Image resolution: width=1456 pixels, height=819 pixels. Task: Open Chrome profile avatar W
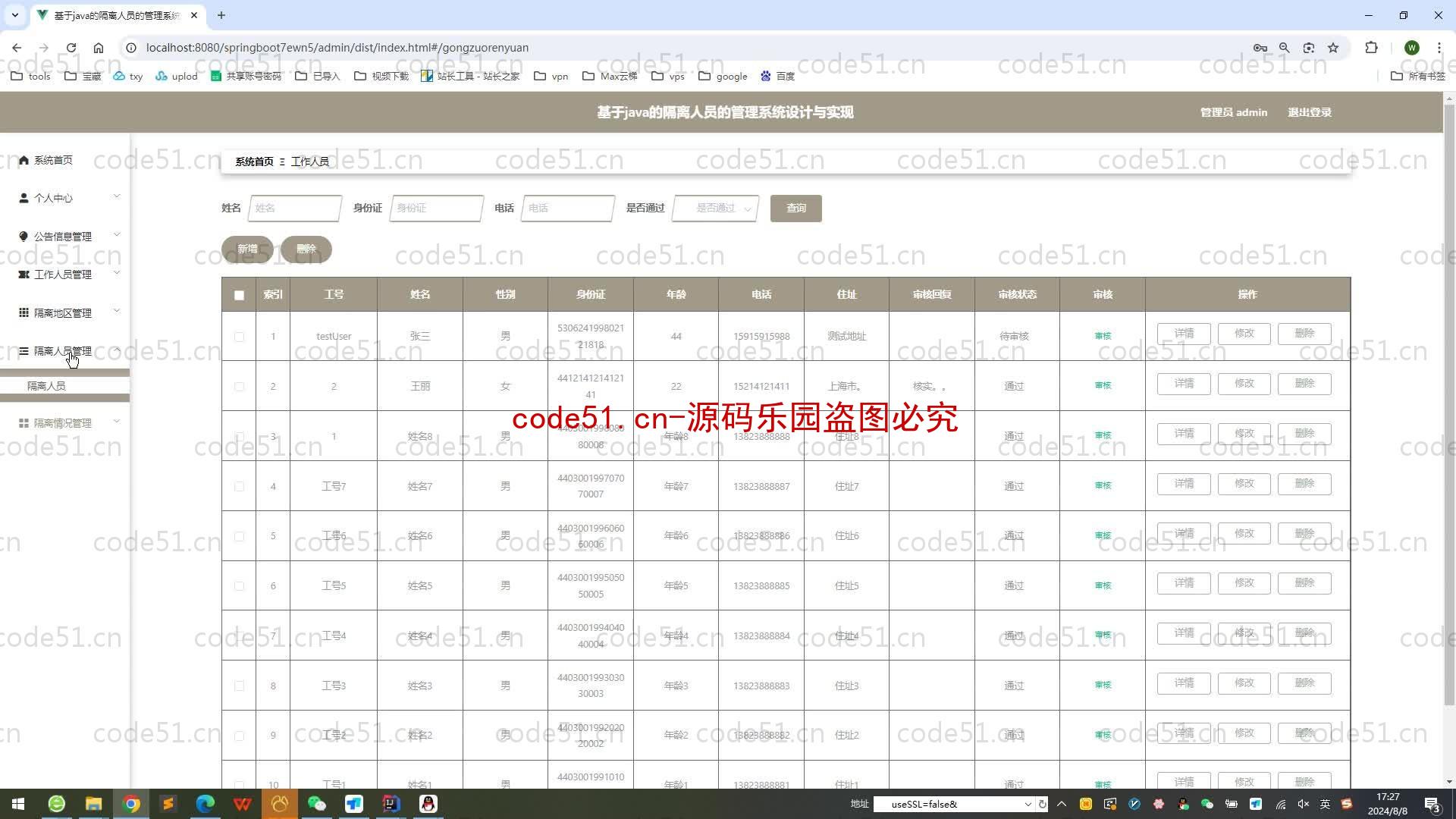coord(1411,47)
